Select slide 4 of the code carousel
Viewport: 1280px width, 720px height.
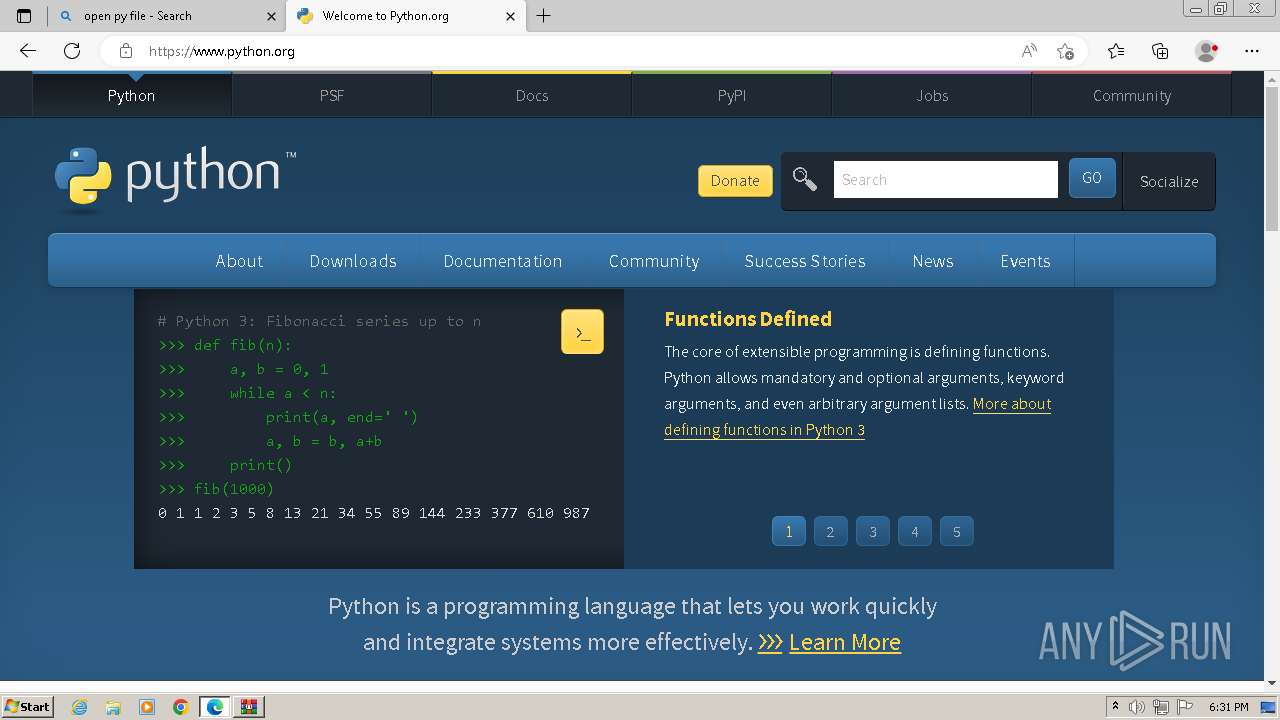pyautogui.click(x=914, y=531)
